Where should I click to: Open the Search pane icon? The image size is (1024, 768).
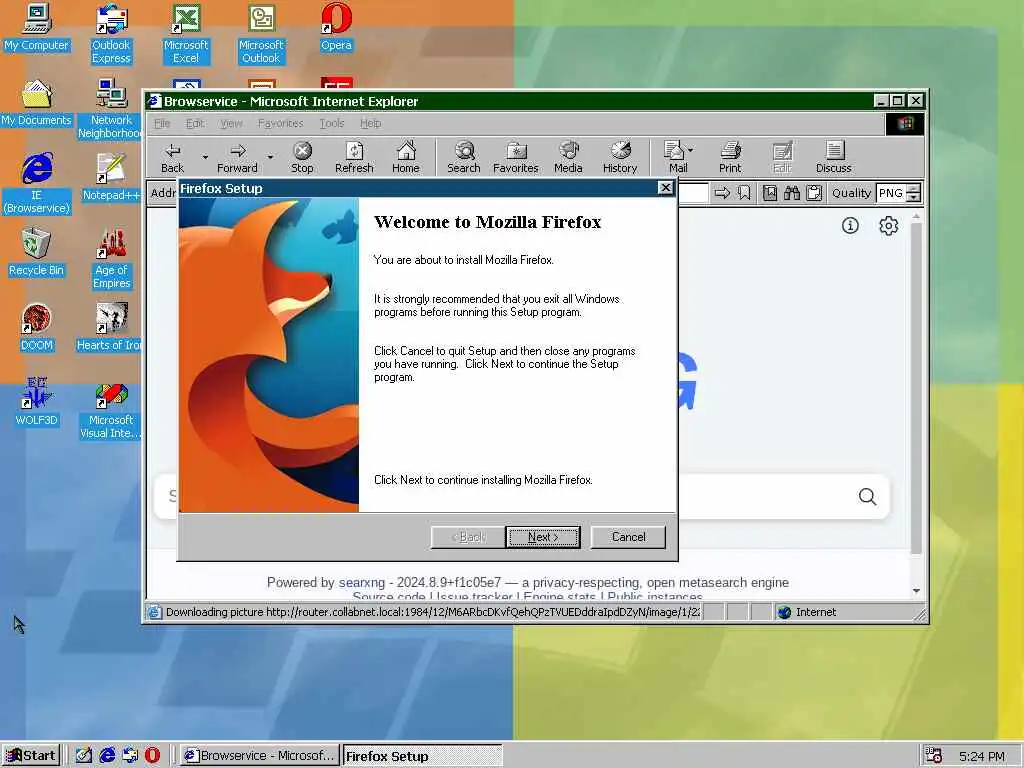point(464,158)
